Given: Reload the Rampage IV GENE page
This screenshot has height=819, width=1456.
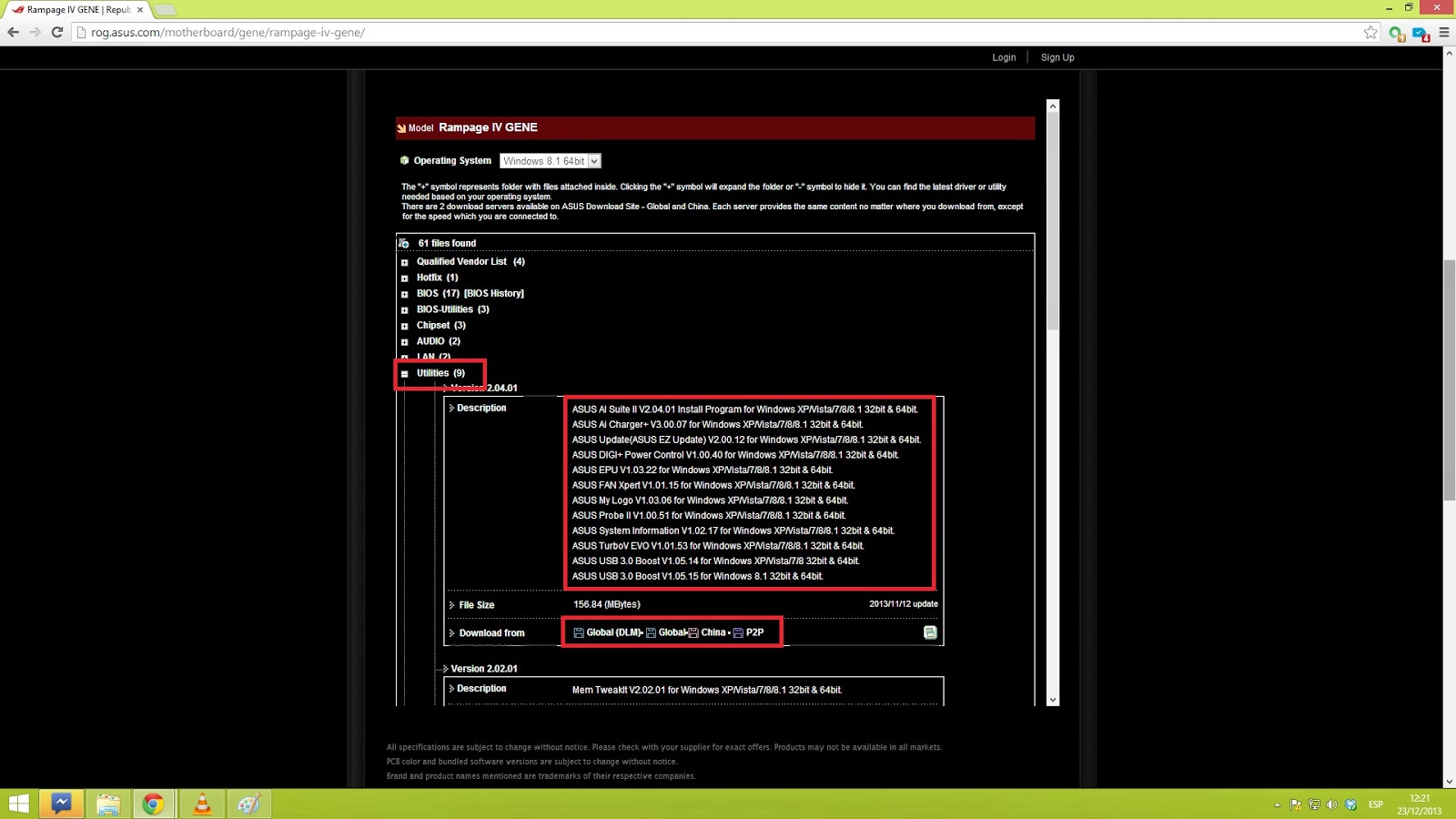Looking at the screenshot, I should (56, 33).
